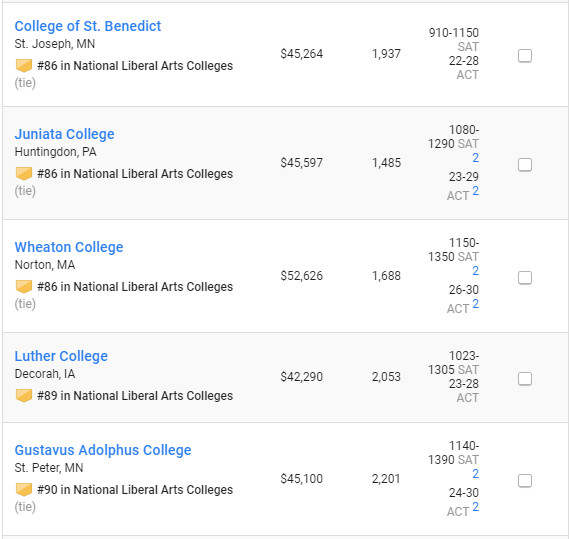Click the ranking badge icon for Juniata College
Screen dimensions: 570x539
coord(24,174)
